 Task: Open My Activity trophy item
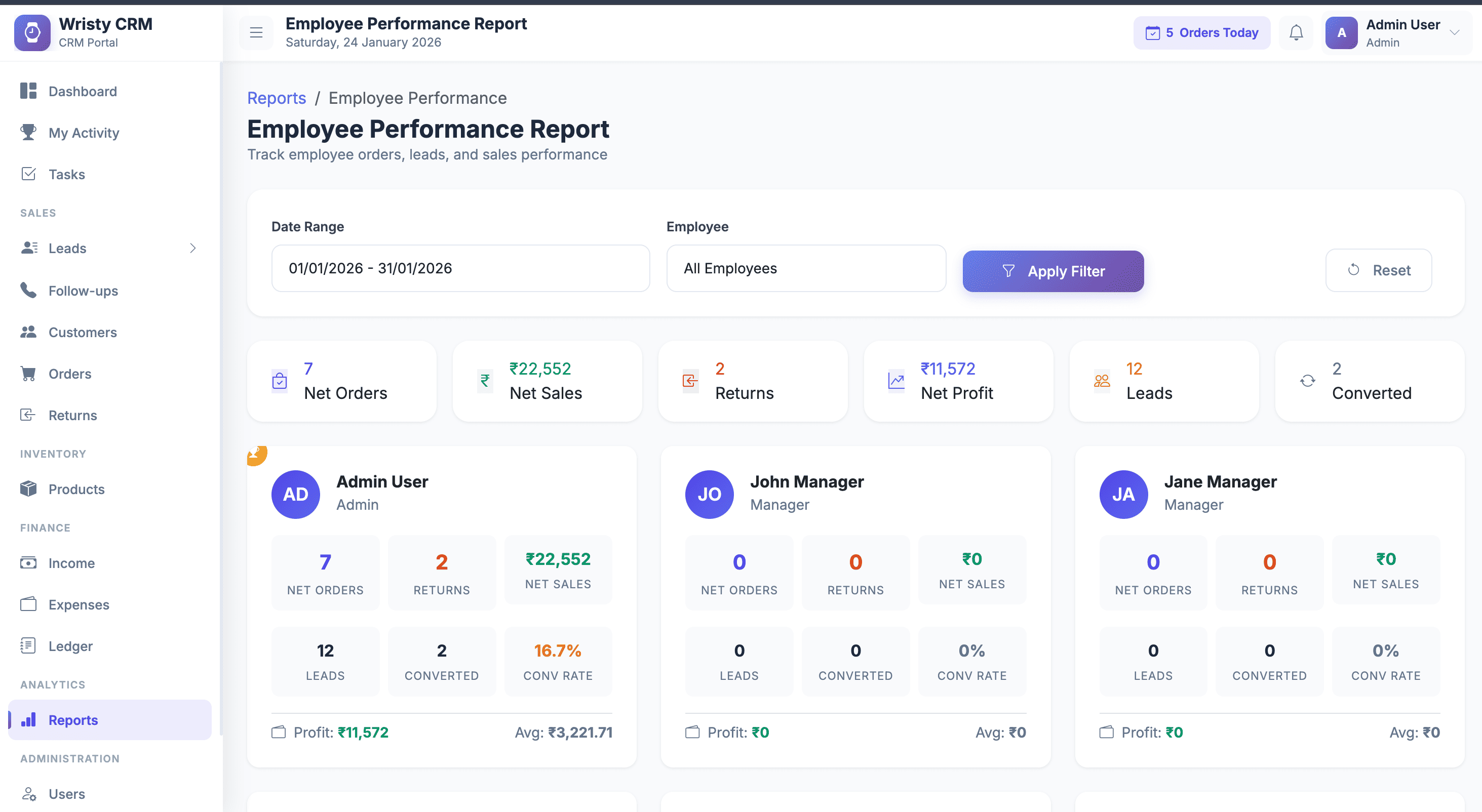click(x=84, y=133)
